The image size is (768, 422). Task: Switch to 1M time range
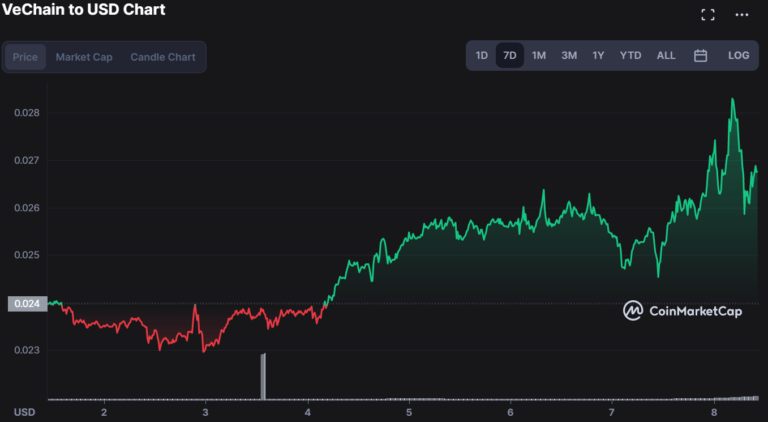tap(539, 56)
